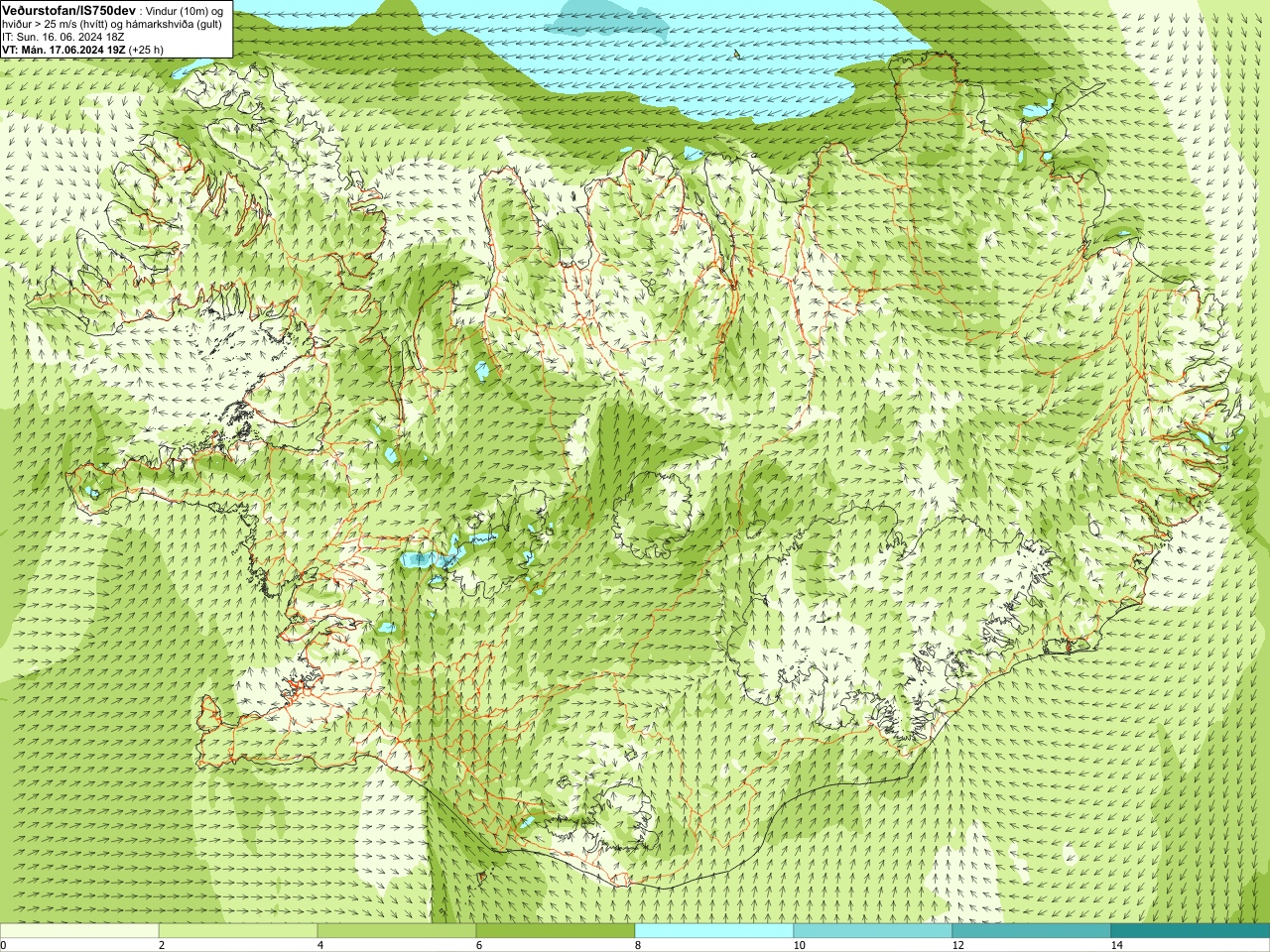Click the 'hviður > 25 m/s (hvítt)' legend line

[x=57, y=23]
